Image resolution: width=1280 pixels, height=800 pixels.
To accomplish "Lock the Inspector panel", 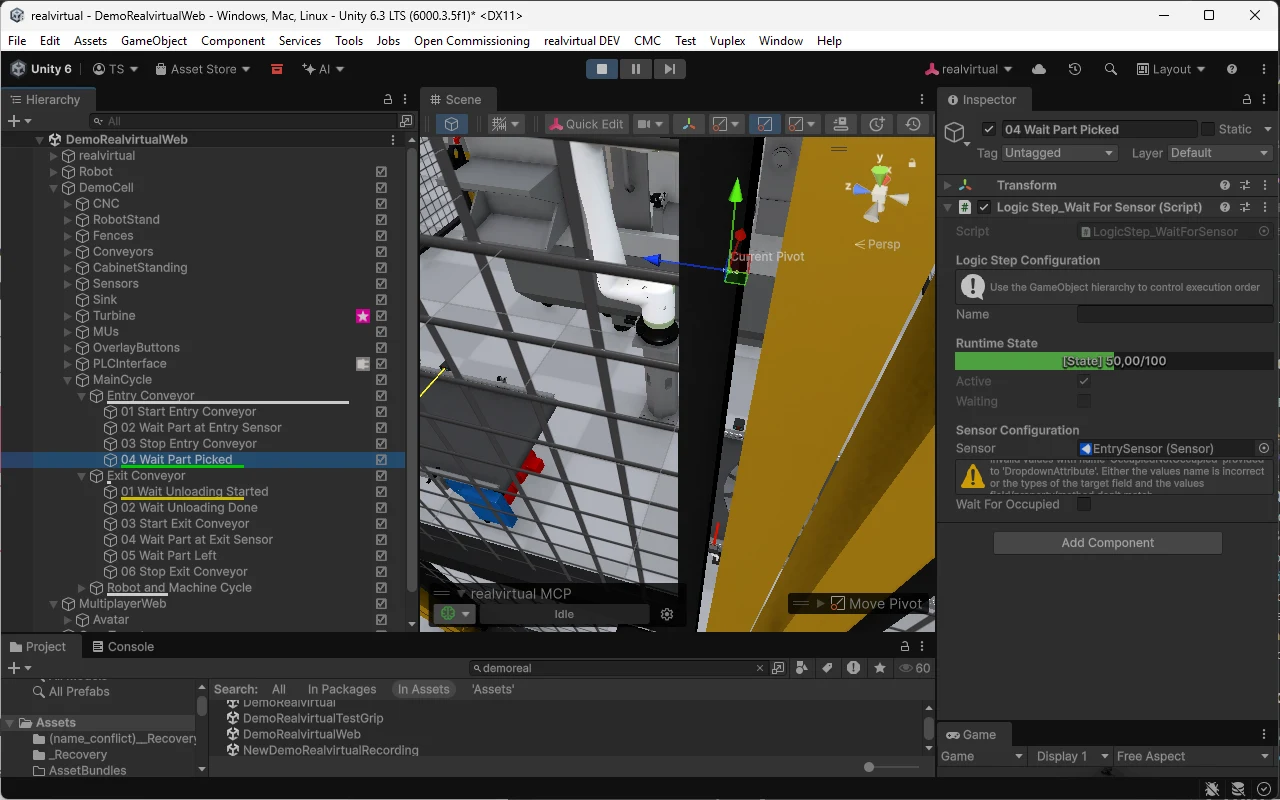I will click(1247, 100).
